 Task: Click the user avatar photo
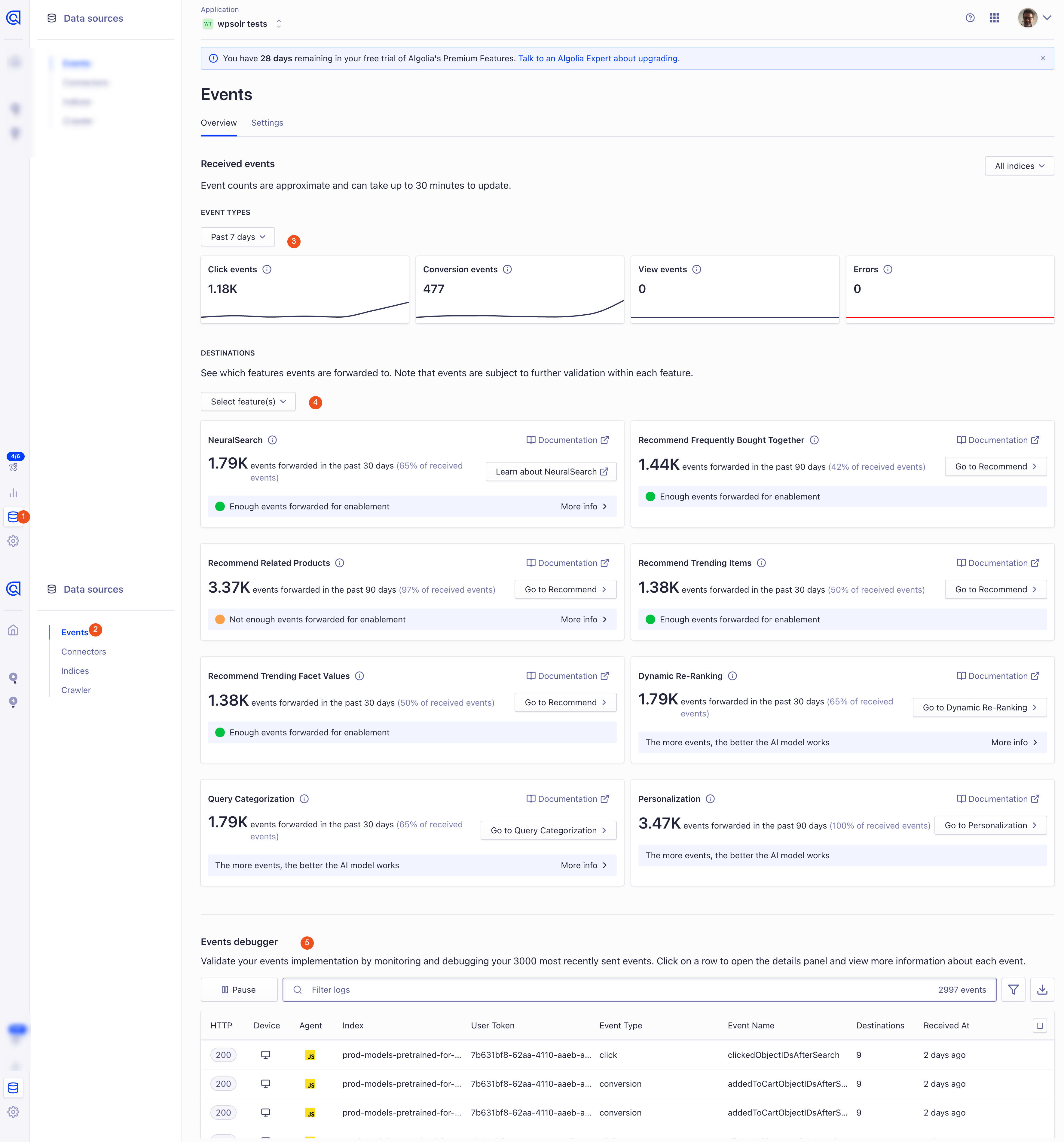point(1028,18)
